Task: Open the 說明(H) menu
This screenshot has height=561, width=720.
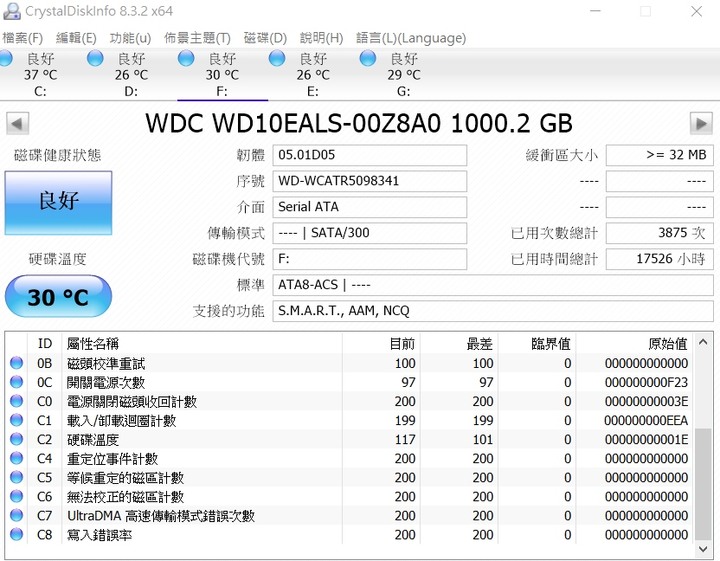Action: [x=321, y=38]
